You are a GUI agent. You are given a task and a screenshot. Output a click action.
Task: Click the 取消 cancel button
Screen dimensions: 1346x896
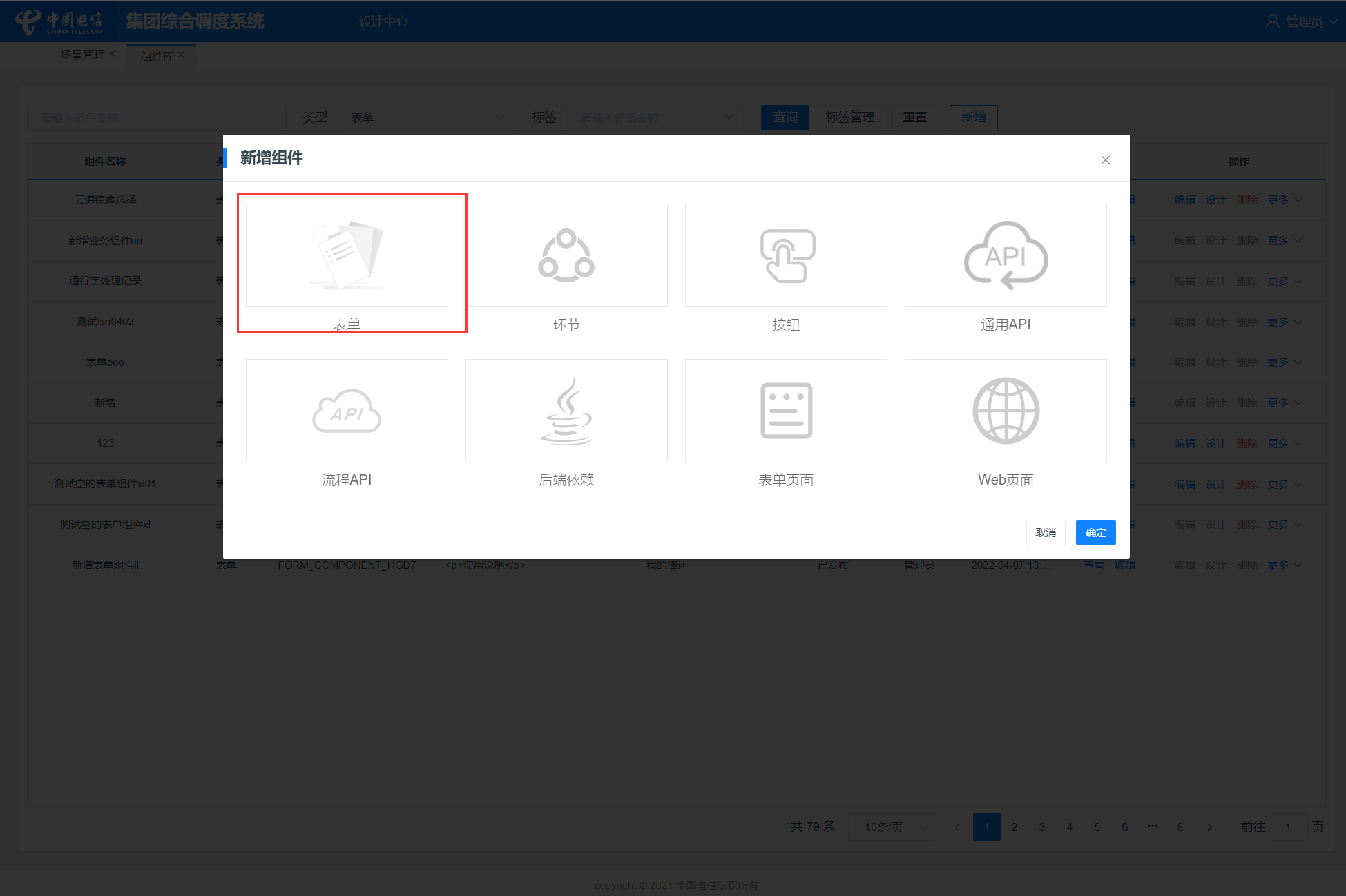click(1046, 532)
